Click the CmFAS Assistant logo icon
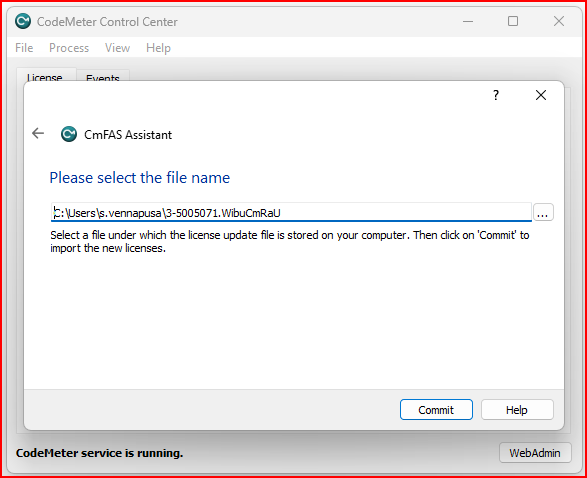Screen dimensions: 587x478 click(69, 134)
